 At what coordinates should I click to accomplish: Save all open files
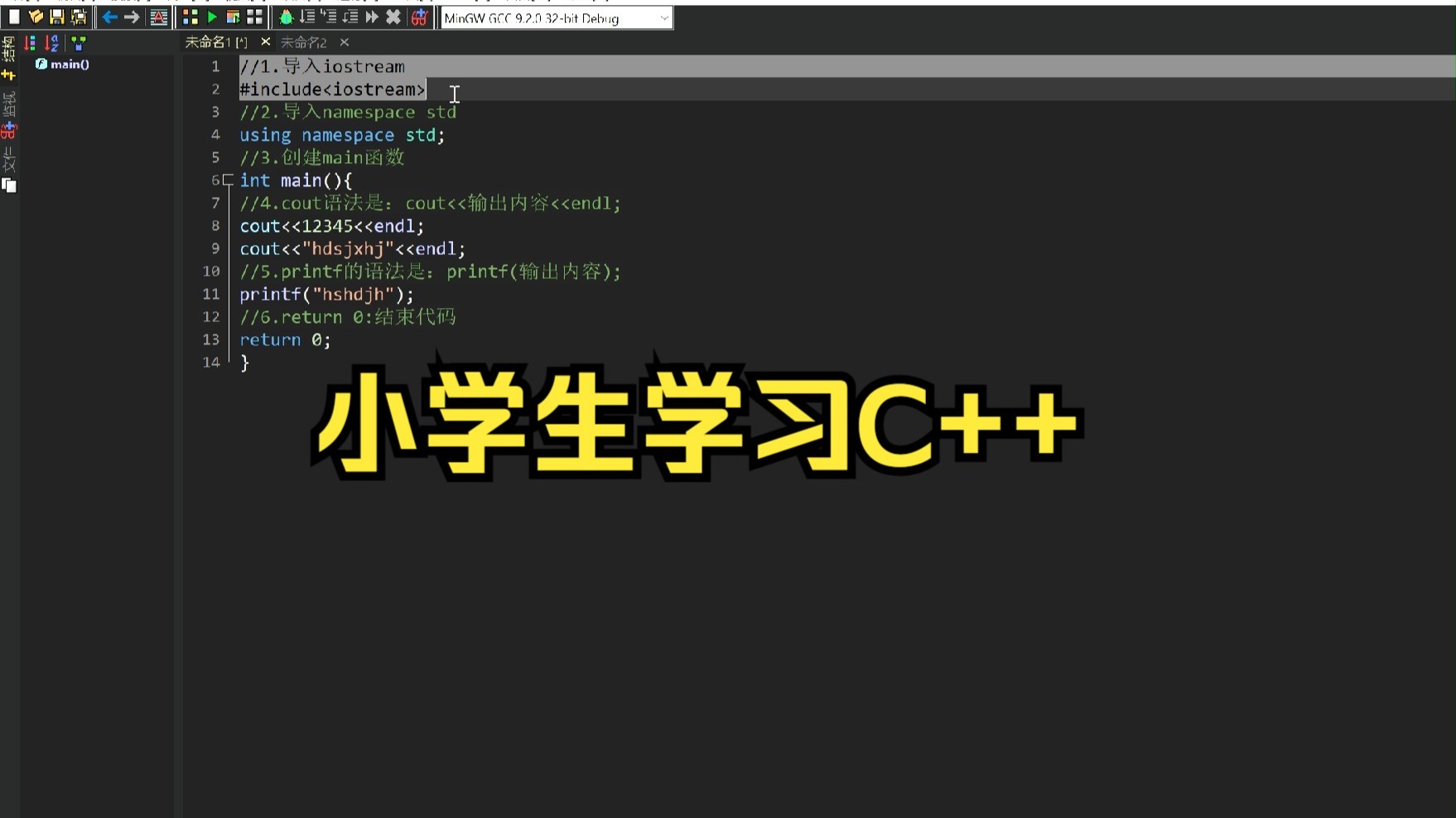79,17
